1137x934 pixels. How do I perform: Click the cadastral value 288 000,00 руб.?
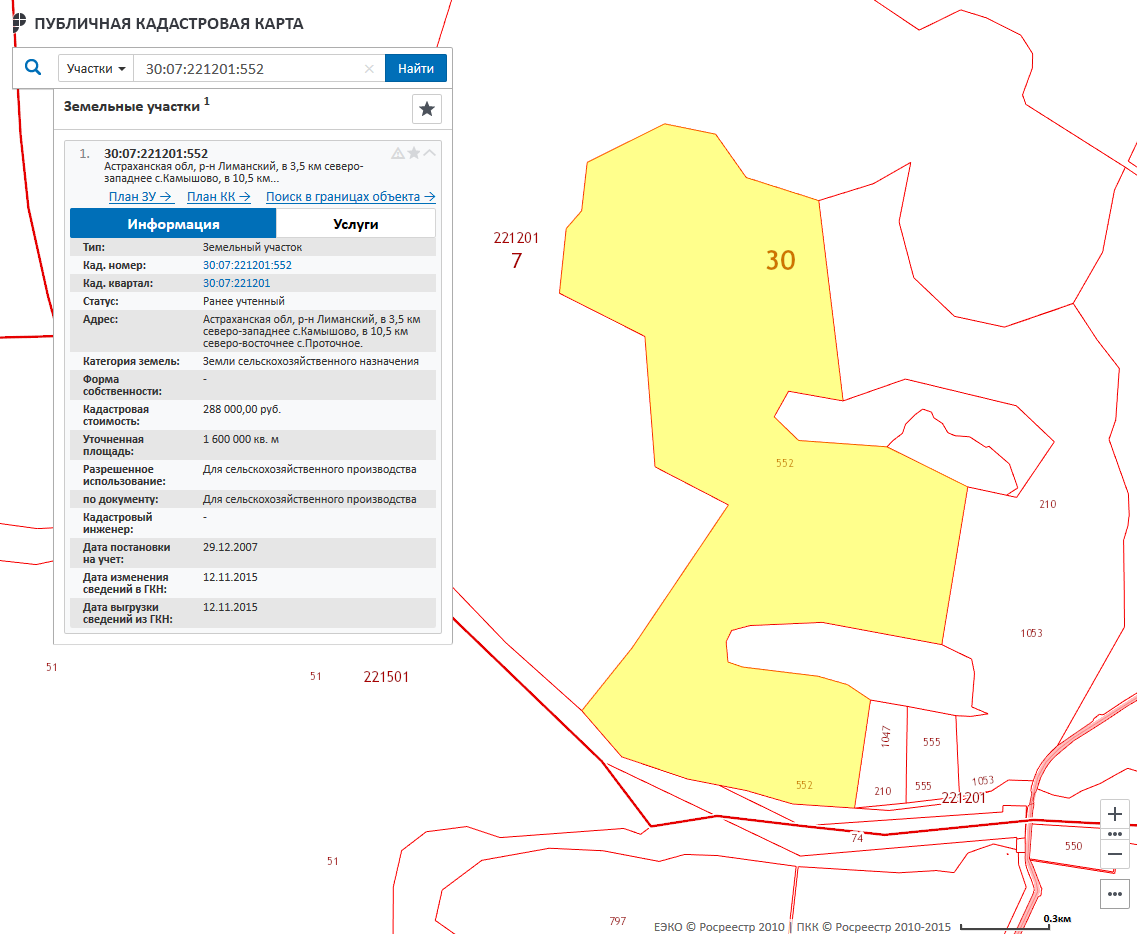[x=241, y=409]
